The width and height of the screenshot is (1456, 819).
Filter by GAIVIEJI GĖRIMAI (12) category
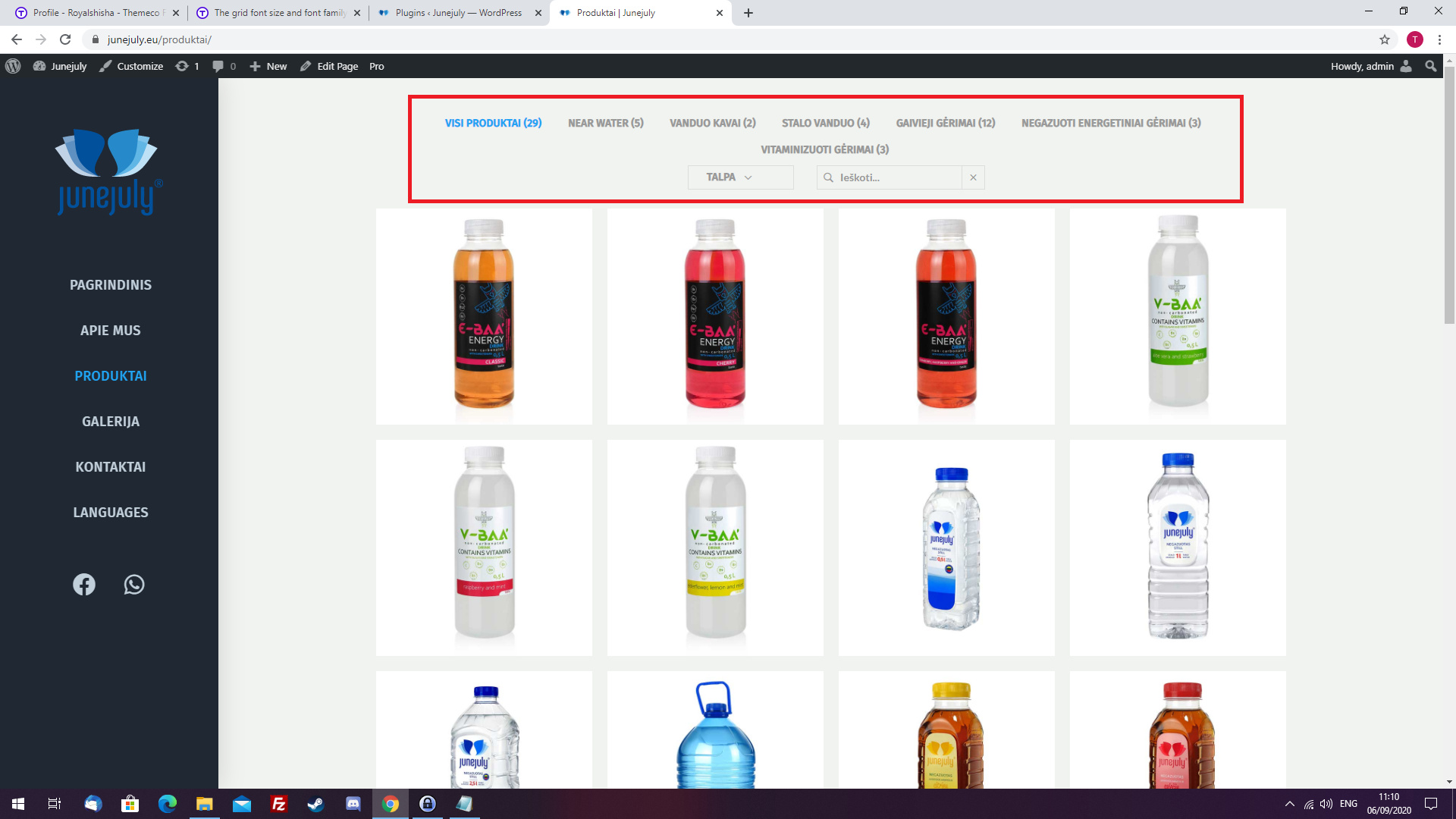click(x=946, y=123)
